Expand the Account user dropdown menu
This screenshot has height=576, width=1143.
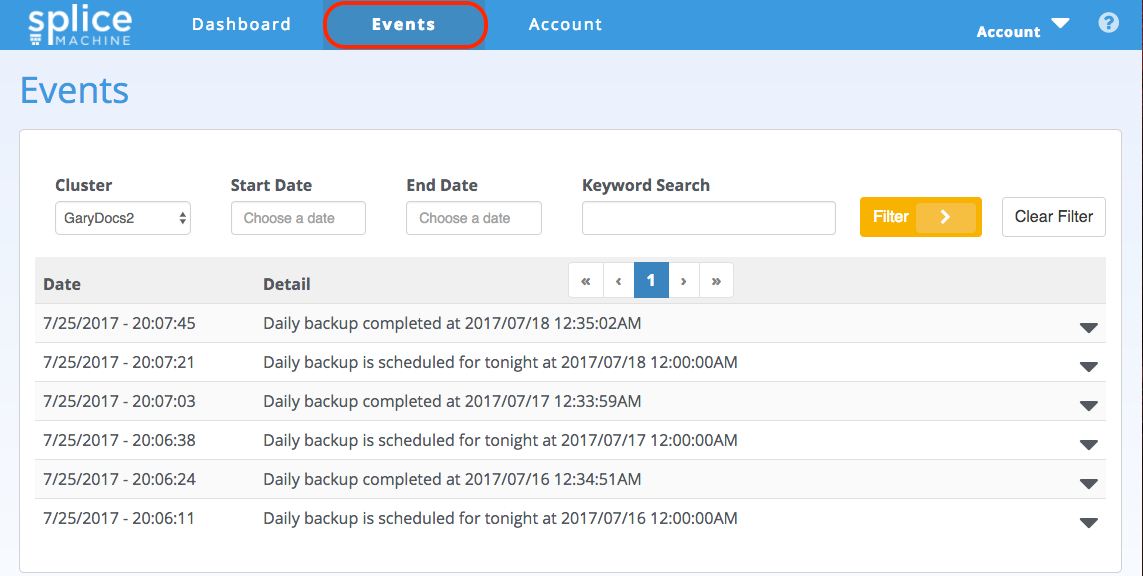point(1023,29)
